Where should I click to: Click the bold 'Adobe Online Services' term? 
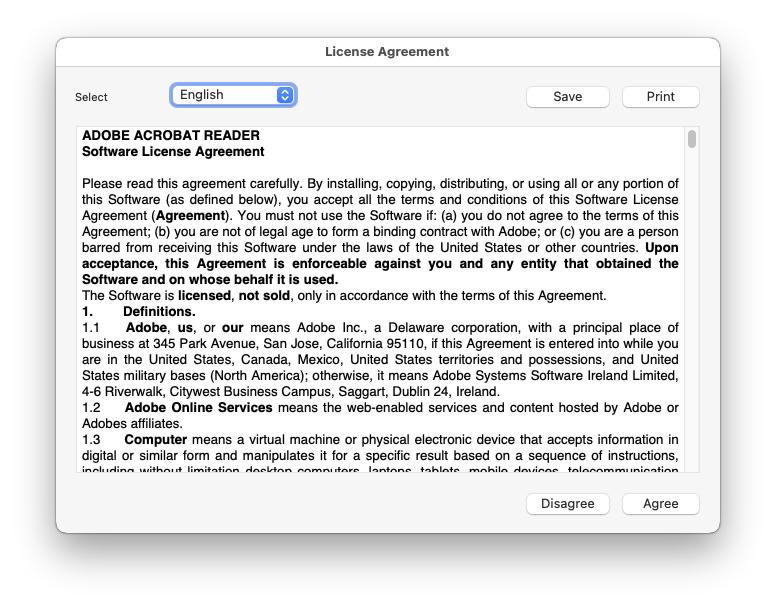(x=198, y=408)
